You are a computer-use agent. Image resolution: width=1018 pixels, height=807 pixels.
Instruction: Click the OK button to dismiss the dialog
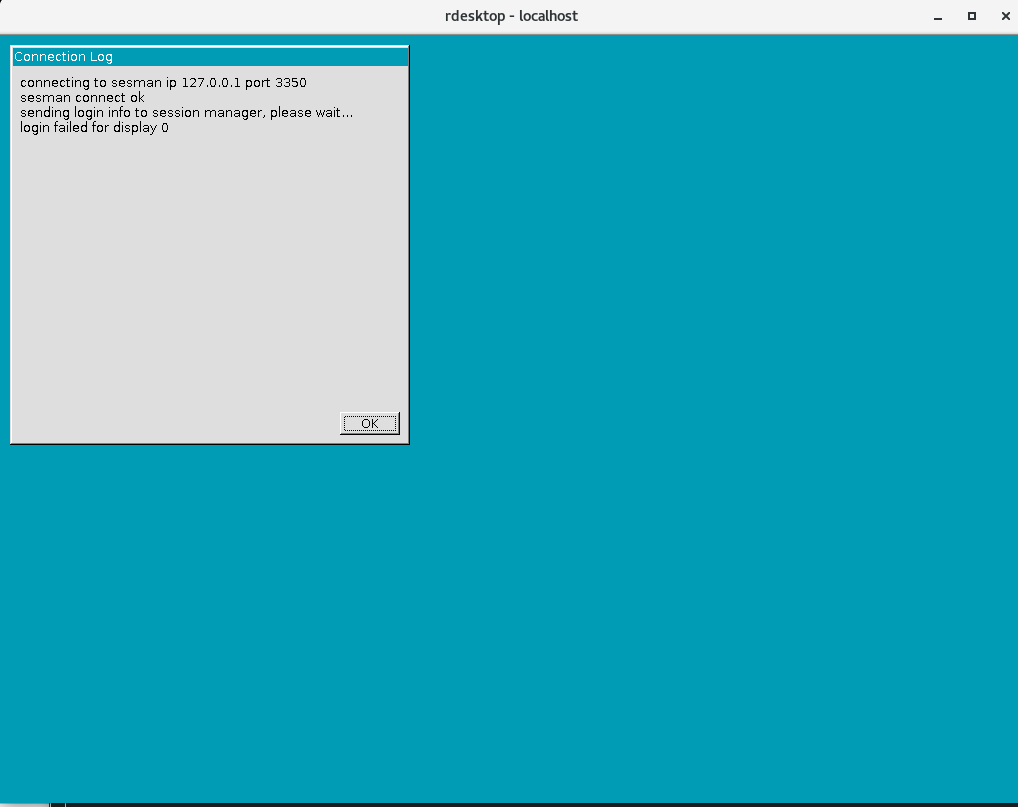coord(369,423)
